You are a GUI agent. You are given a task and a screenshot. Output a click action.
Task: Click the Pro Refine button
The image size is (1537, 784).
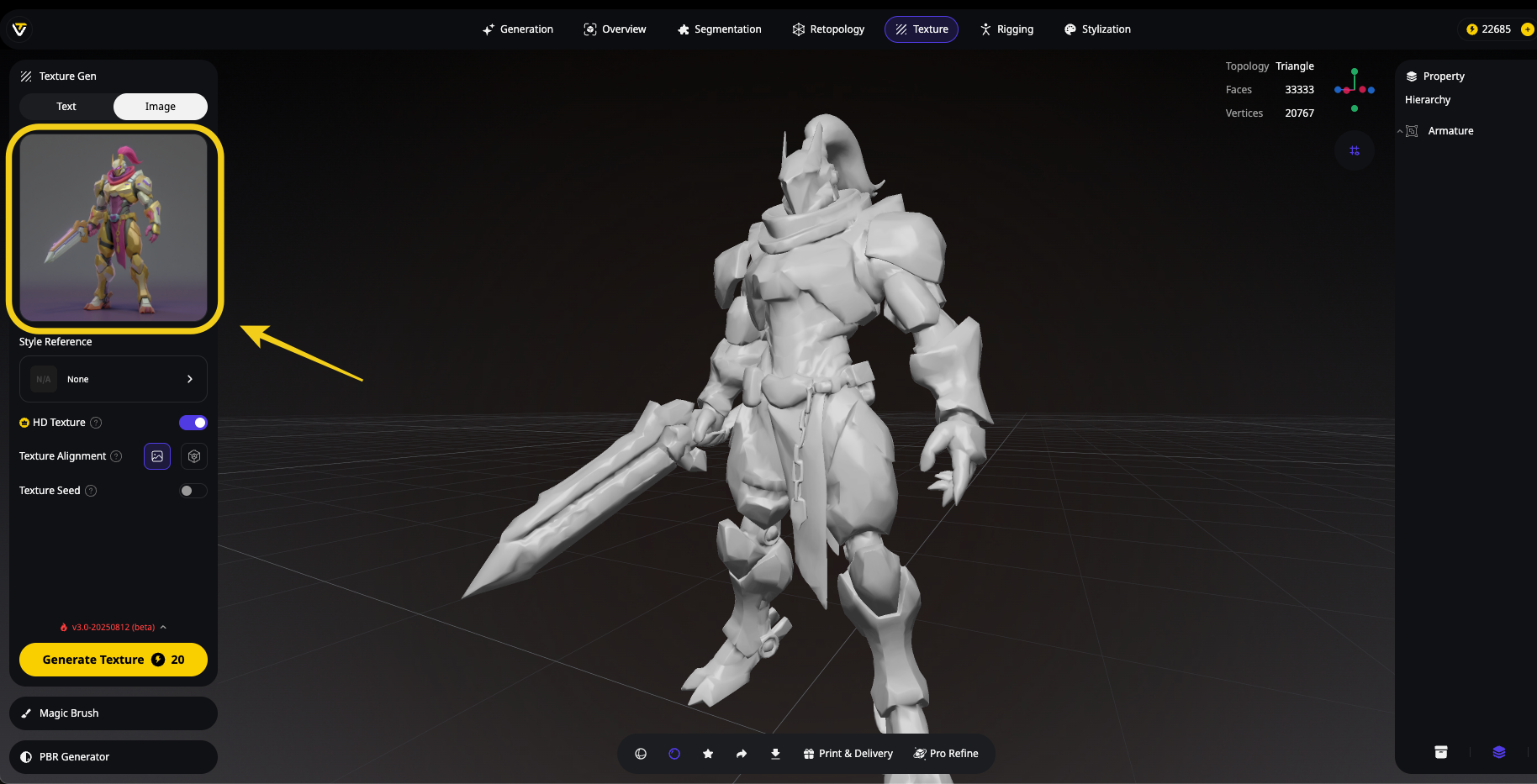[x=946, y=754]
